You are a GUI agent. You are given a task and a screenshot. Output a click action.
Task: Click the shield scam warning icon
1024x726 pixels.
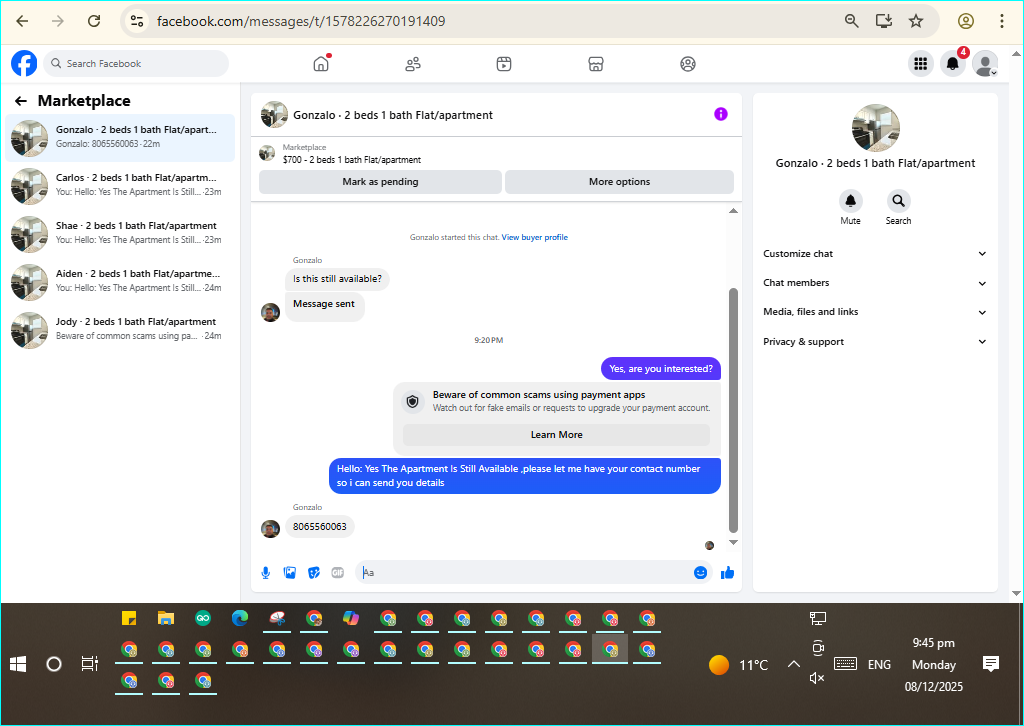pyautogui.click(x=412, y=402)
